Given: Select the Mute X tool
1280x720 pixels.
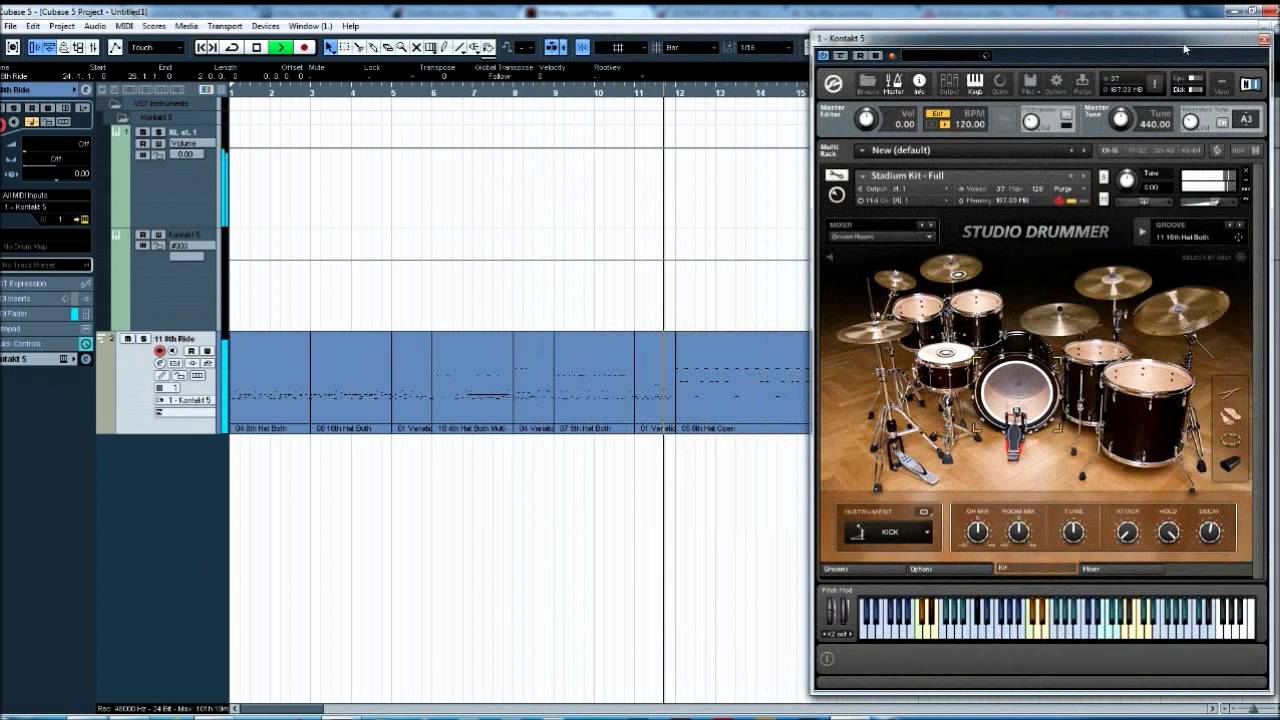Looking at the screenshot, I should tap(417, 47).
